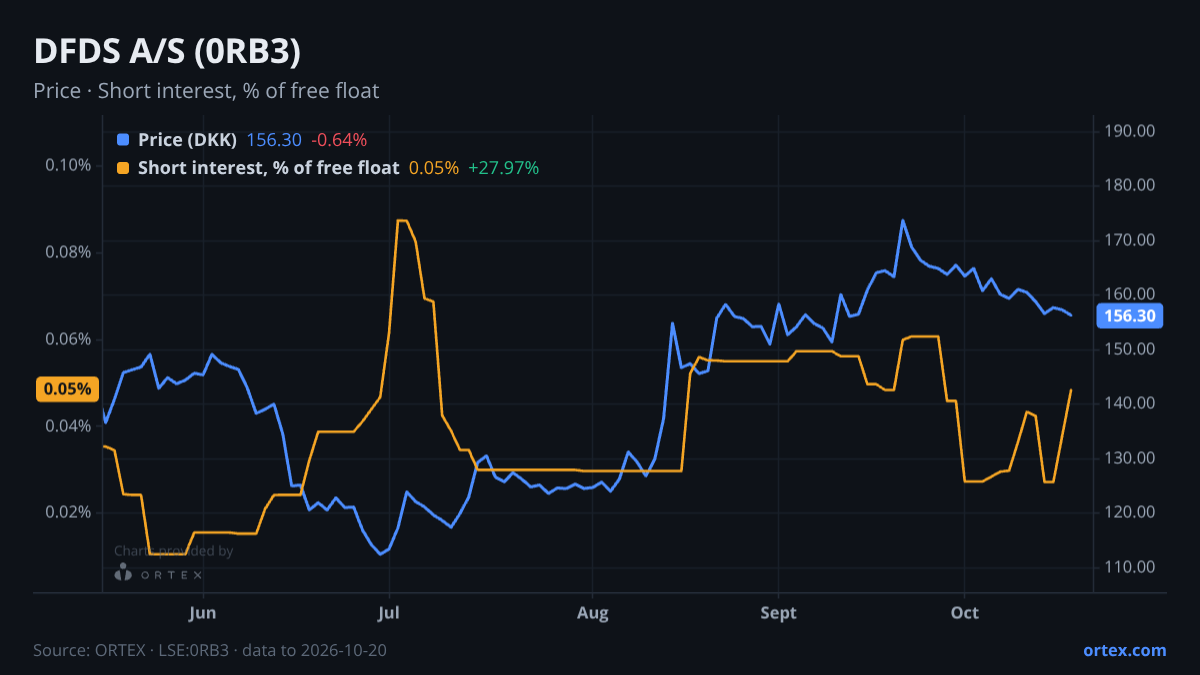Click the orange 0.05% legend value

pos(434,168)
